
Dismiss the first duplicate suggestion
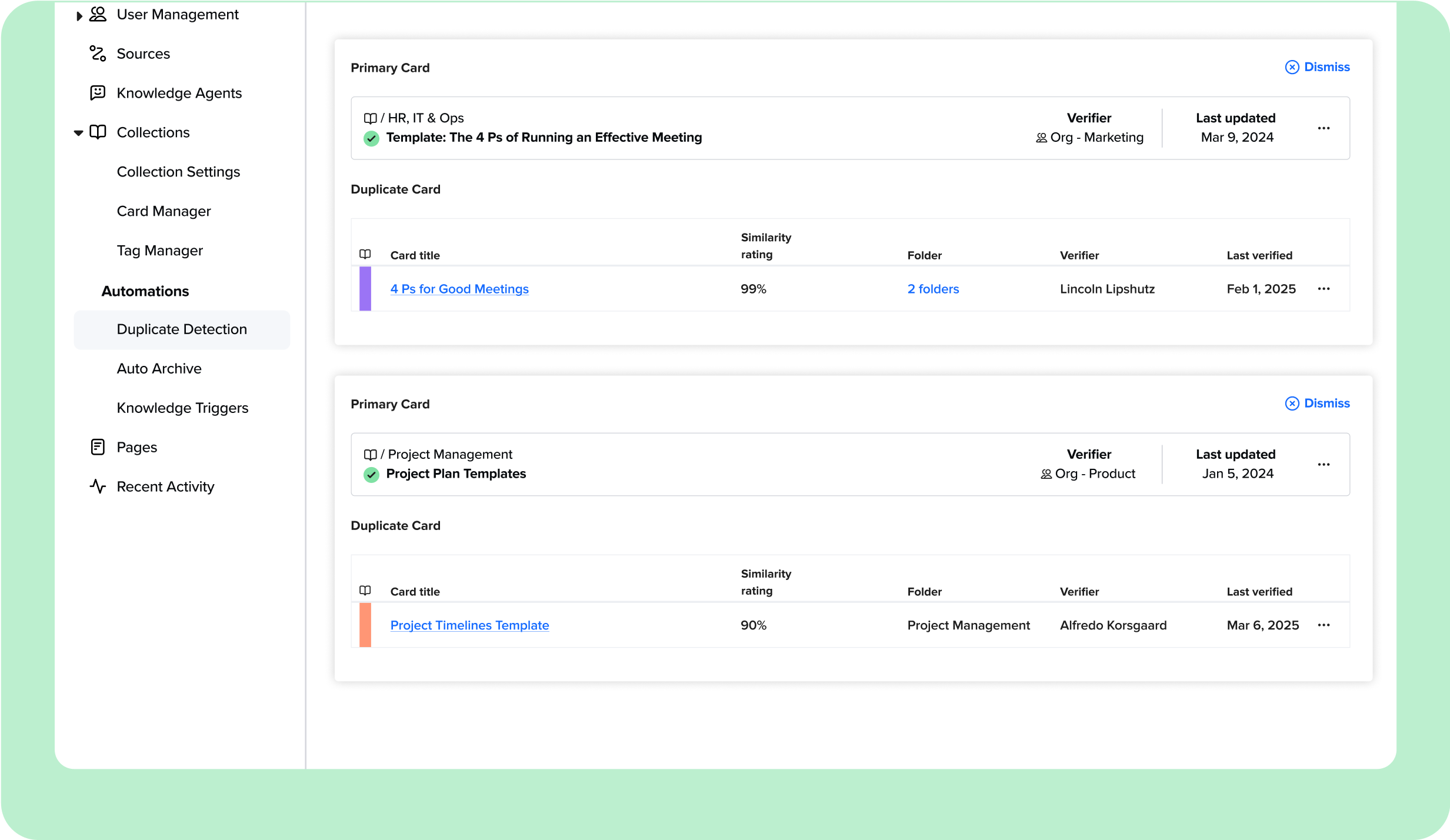(1318, 67)
